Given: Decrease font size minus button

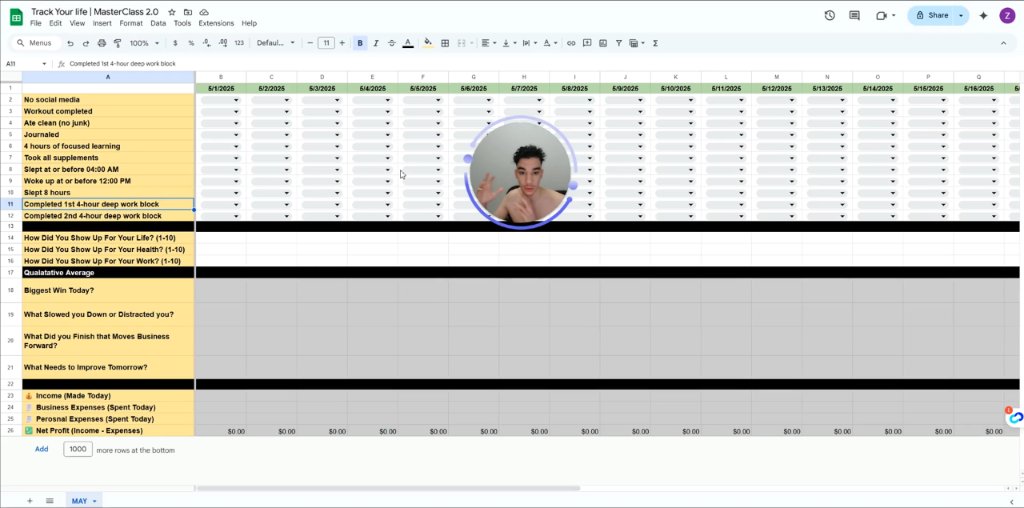Looking at the screenshot, I should [310, 43].
